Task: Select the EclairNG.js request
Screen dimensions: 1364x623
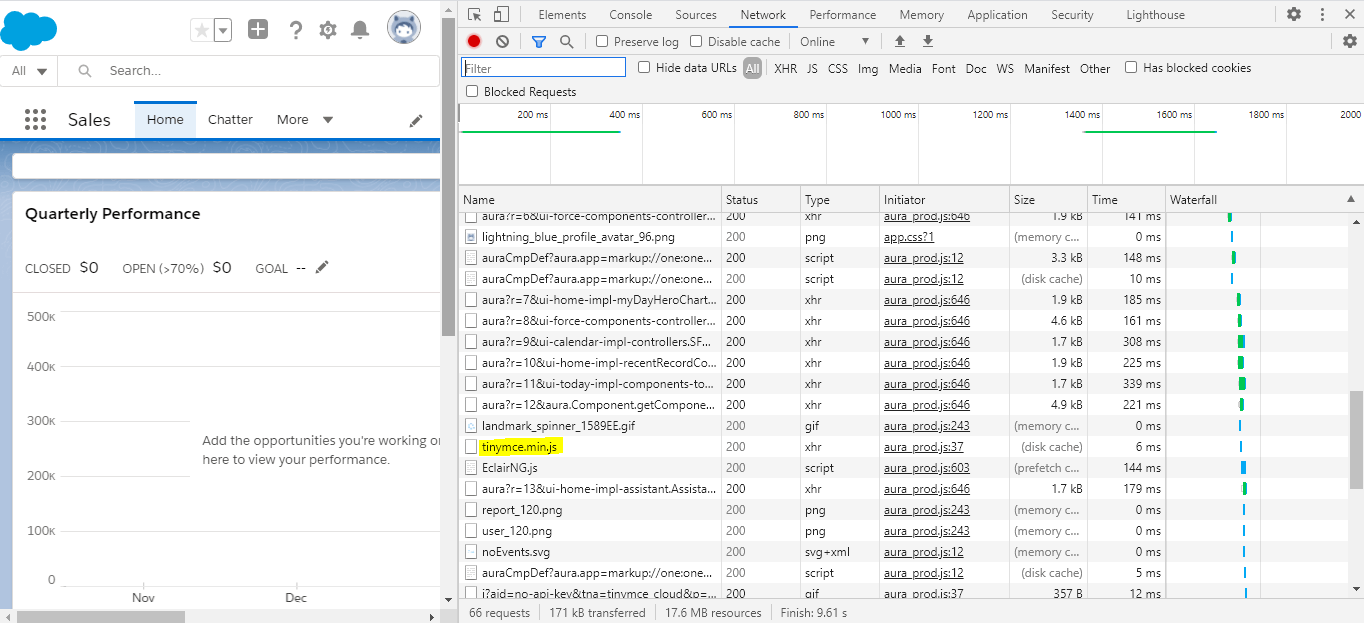Action: [510, 468]
